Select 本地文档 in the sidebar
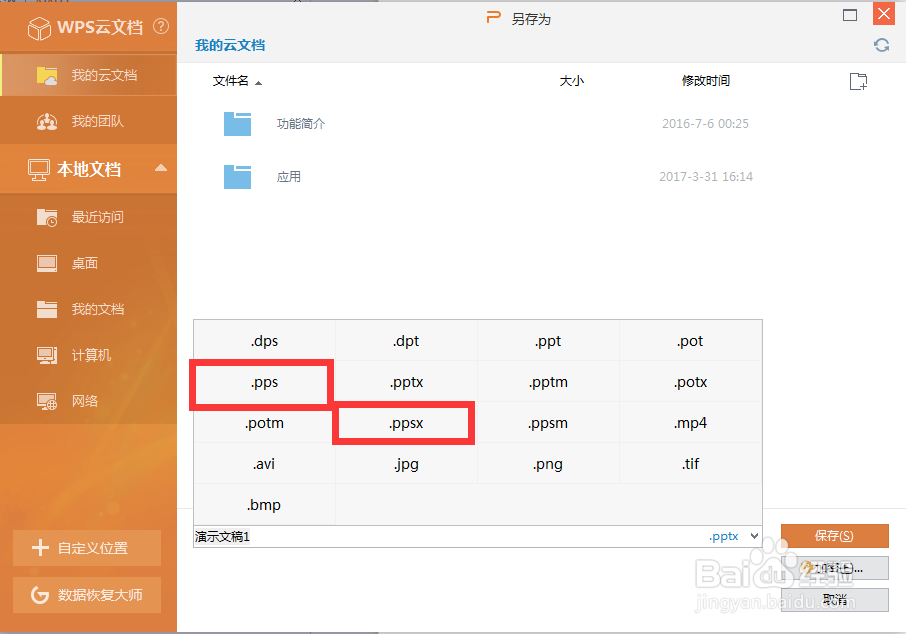Screen dimensions: 906x634 (90, 169)
